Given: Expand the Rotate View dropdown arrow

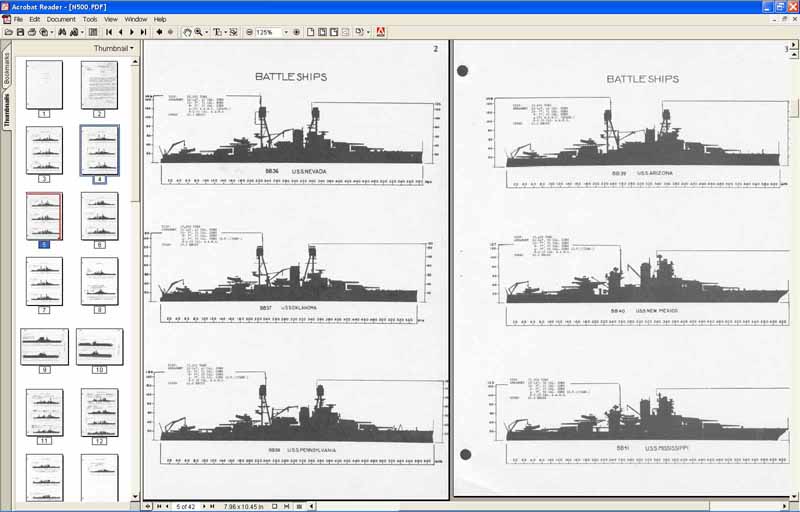Looking at the screenshot, I should (368, 32).
